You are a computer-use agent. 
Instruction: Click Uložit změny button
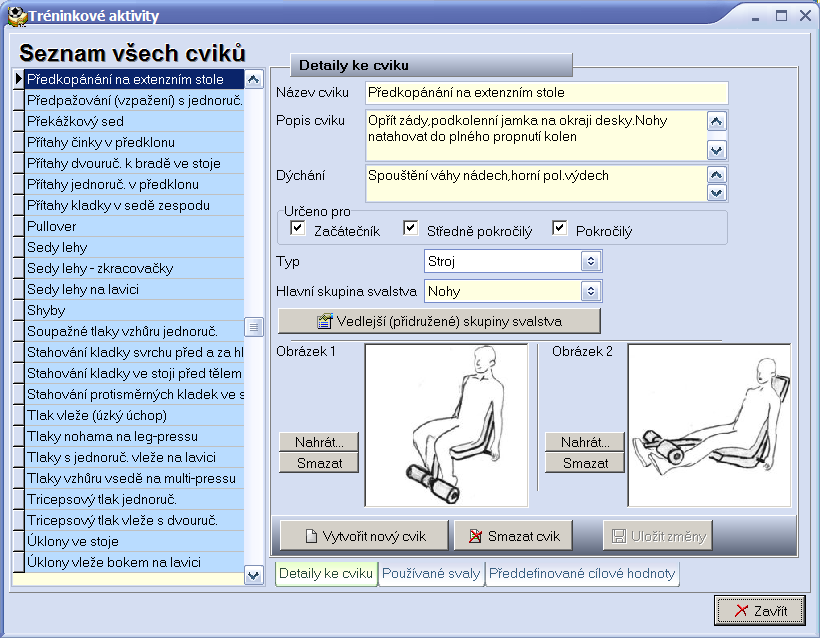tap(658, 536)
